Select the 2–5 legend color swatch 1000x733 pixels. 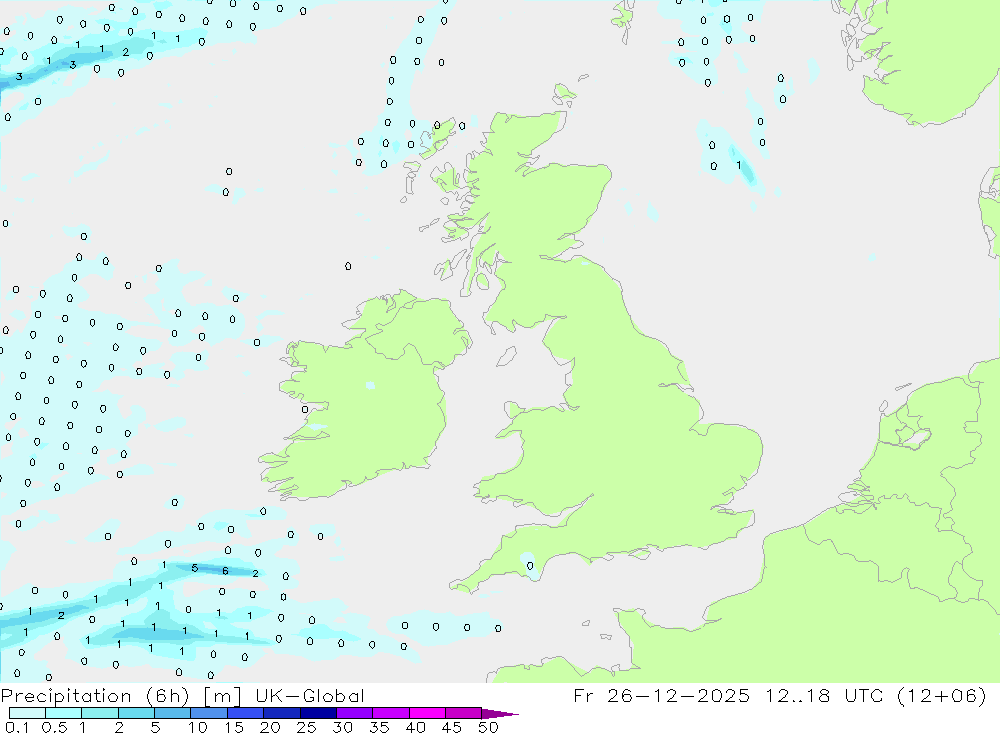pos(136,713)
